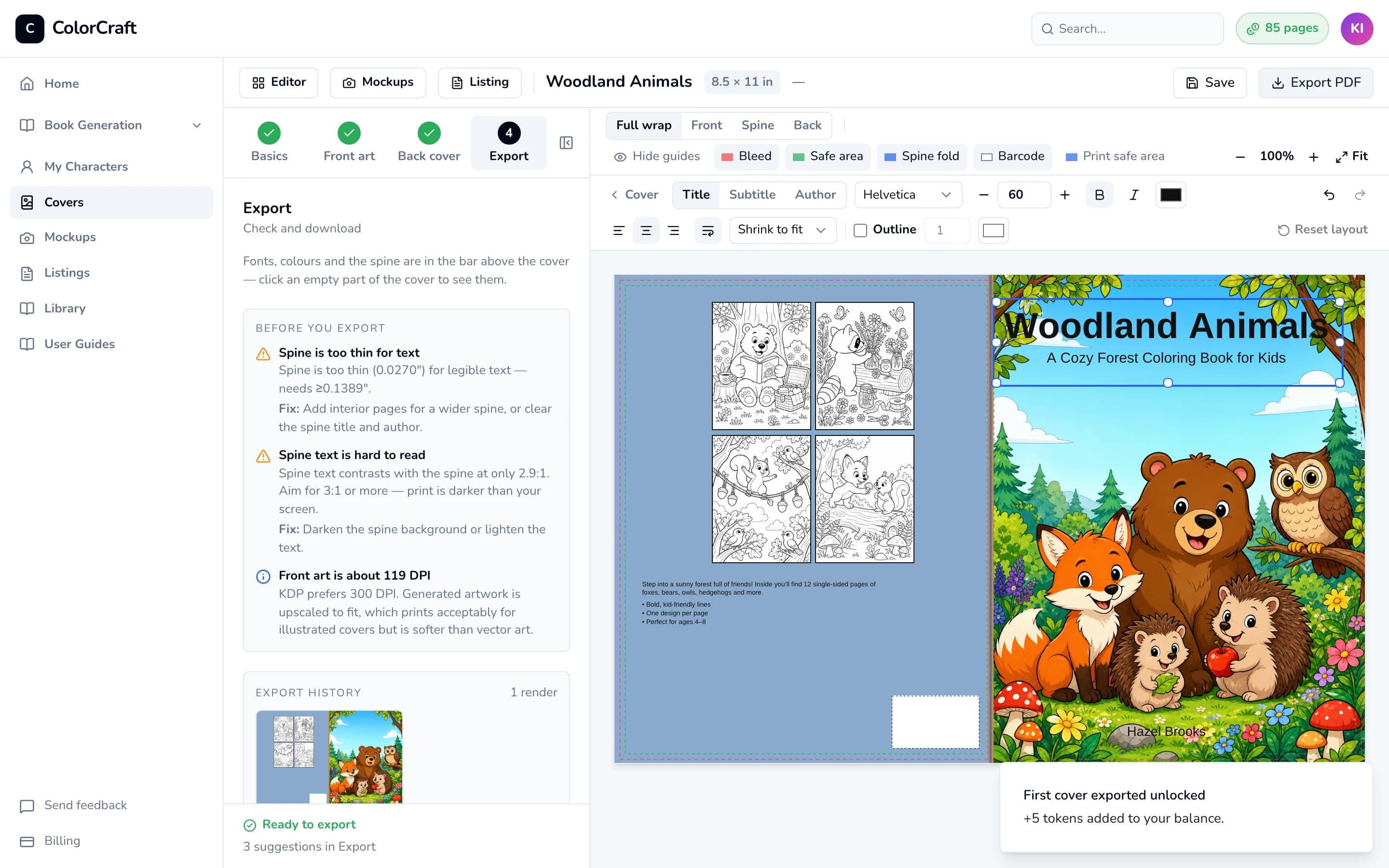Select the Author text tab
Viewport: 1389px width, 868px height.
coord(815,195)
